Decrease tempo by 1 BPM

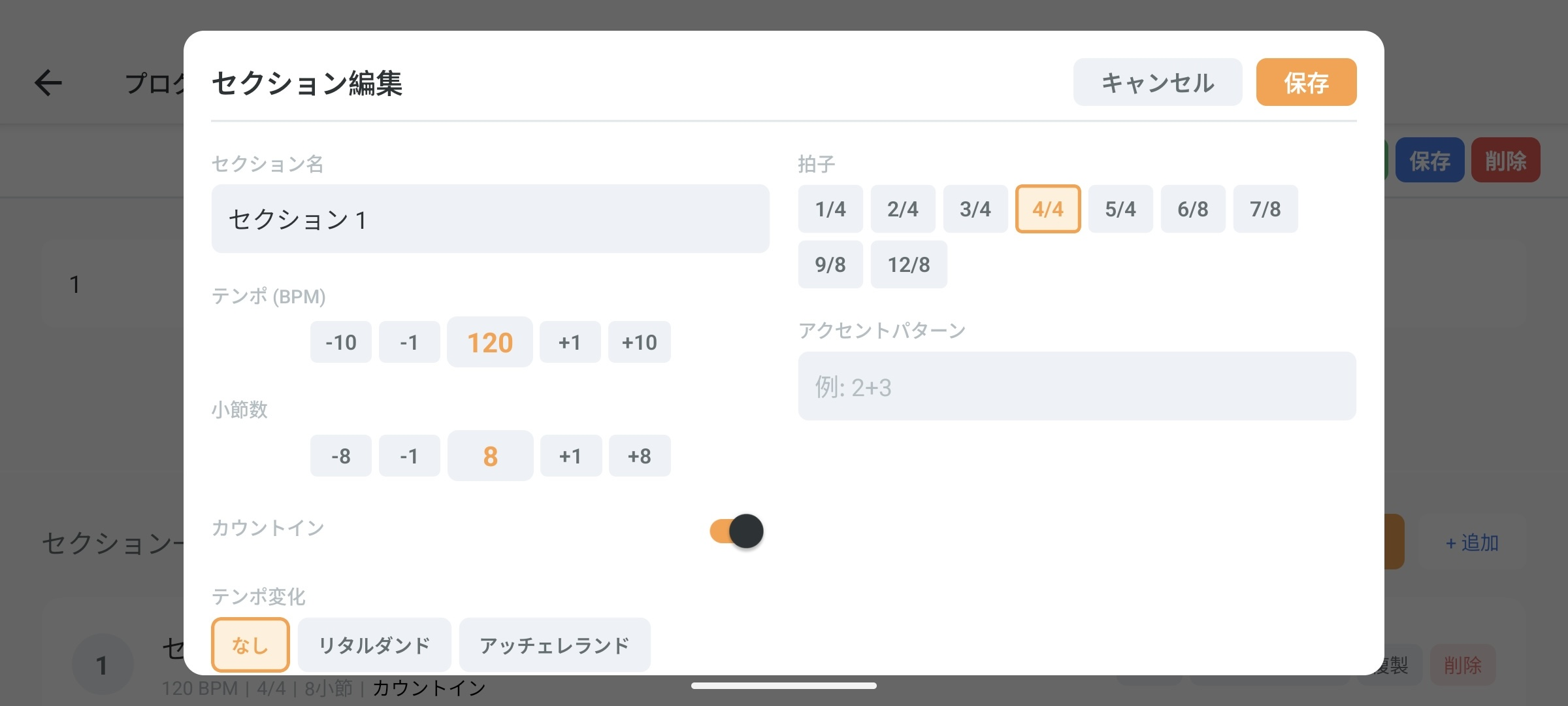click(x=409, y=341)
